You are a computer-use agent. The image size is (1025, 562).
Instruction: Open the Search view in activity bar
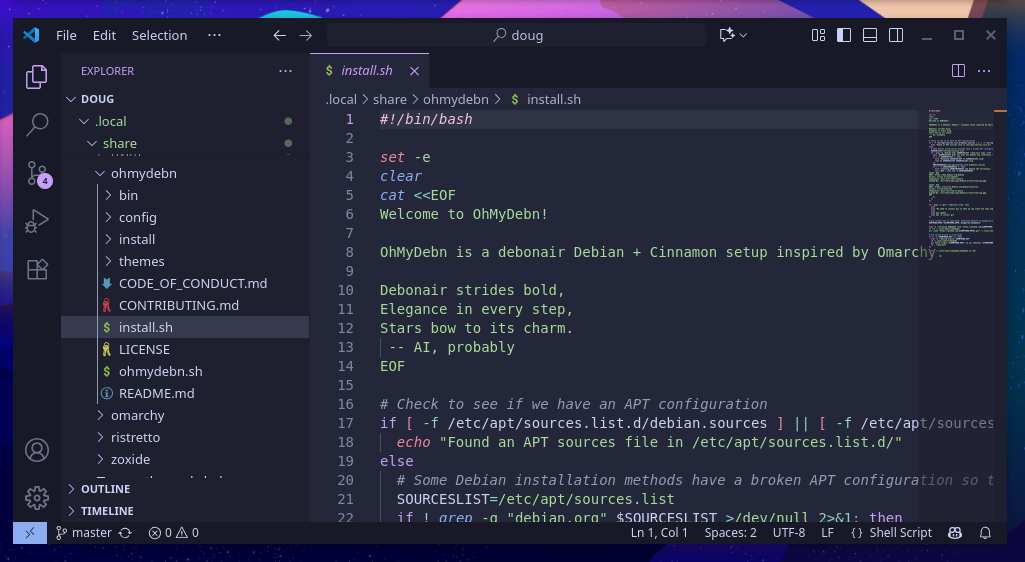(x=37, y=124)
